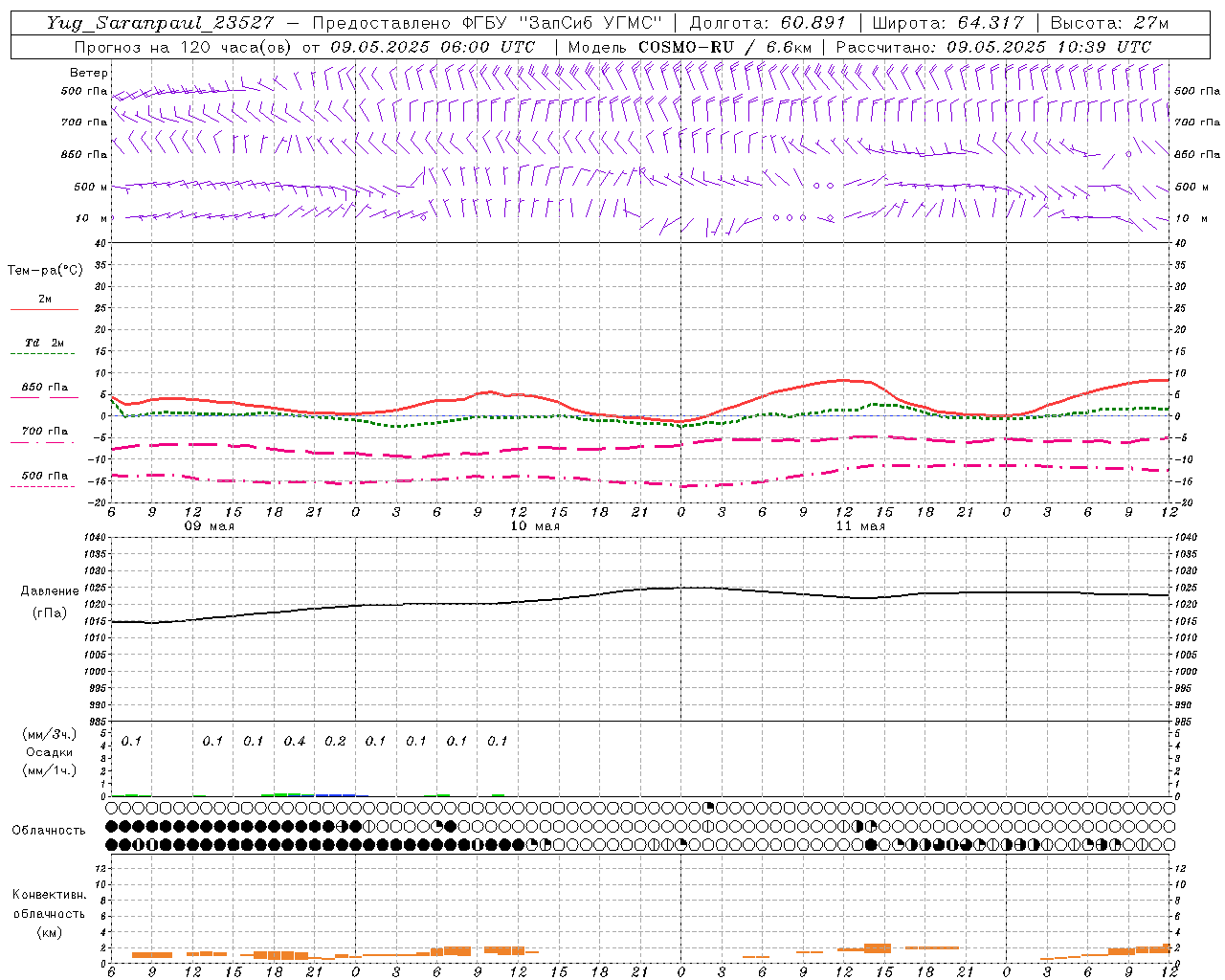
Task: Click the 11 мая date label
Action: click(x=860, y=526)
